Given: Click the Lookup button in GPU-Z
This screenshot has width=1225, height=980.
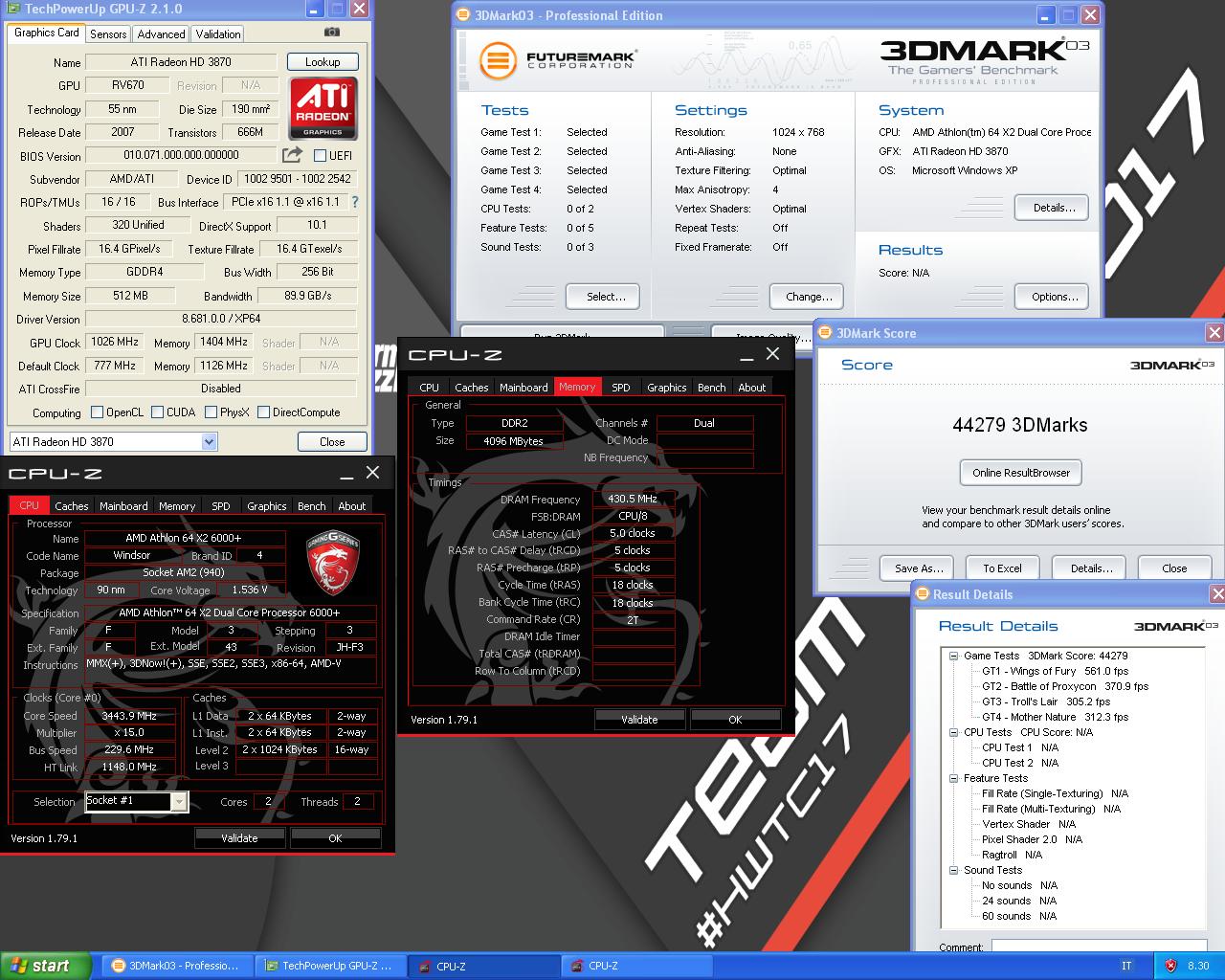Looking at the screenshot, I should 323,61.
